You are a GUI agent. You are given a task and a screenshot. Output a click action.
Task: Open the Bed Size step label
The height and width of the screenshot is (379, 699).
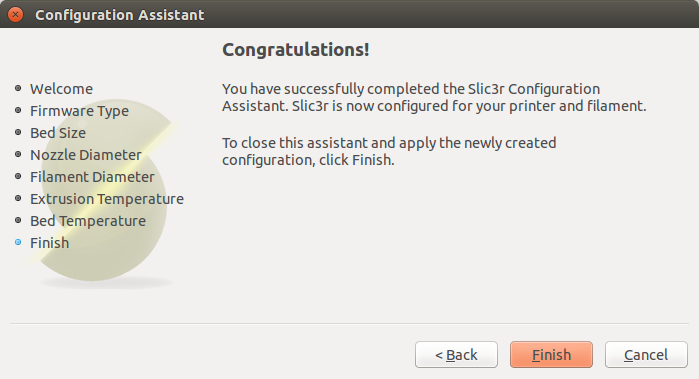click(58, 133)
